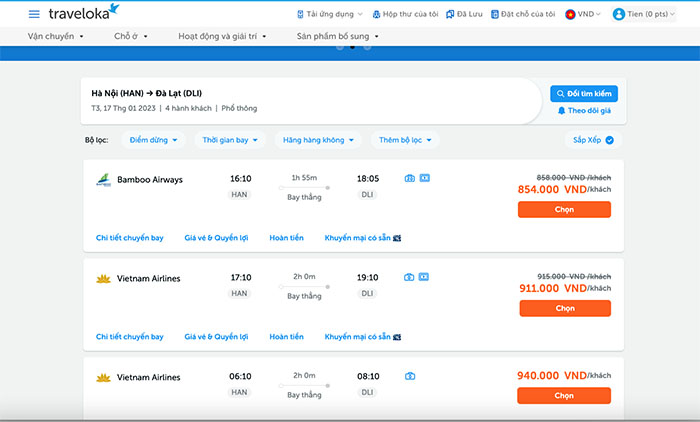Open the Hãng hàng không filter dropdown
Viewport: 700px width, 422px height.
click(x=318, y=140)
